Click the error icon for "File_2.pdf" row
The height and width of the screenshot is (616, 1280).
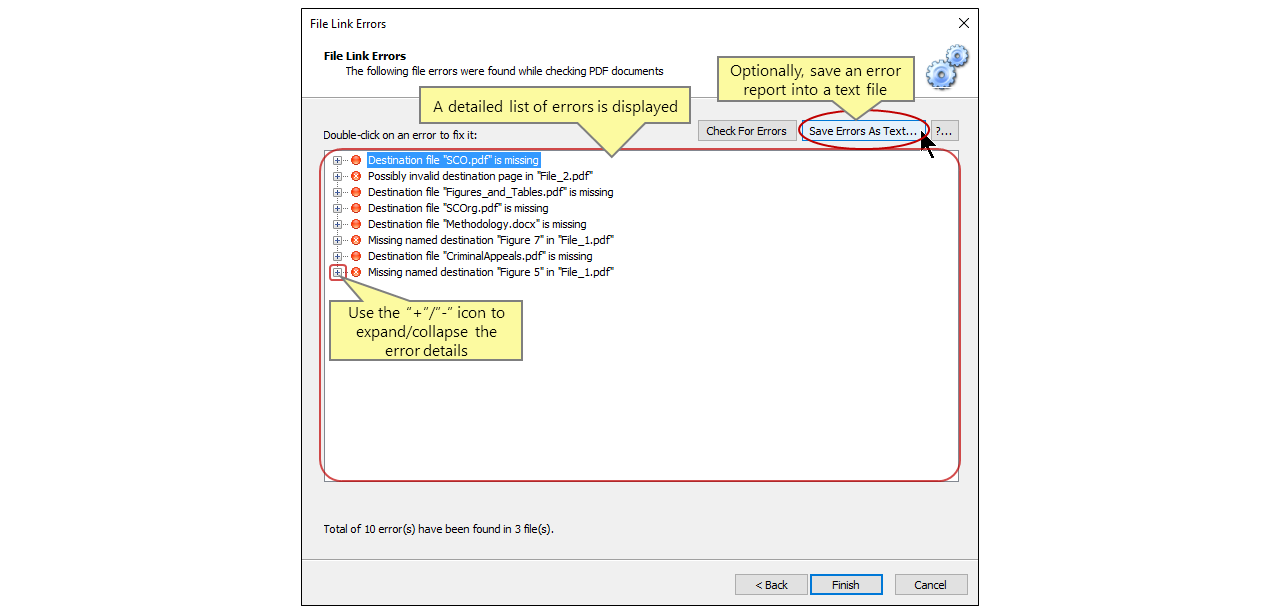pos(356,176)
